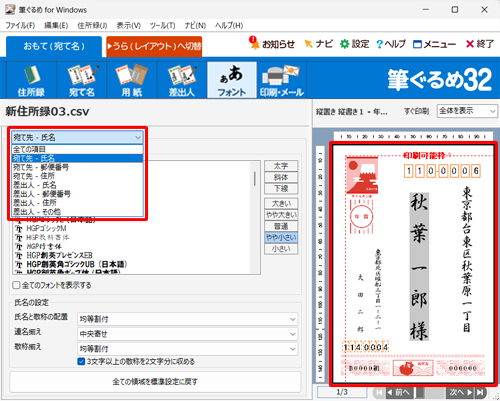Set font size to やや小さい
Screen dimensions: 500x401
[281, 237]
